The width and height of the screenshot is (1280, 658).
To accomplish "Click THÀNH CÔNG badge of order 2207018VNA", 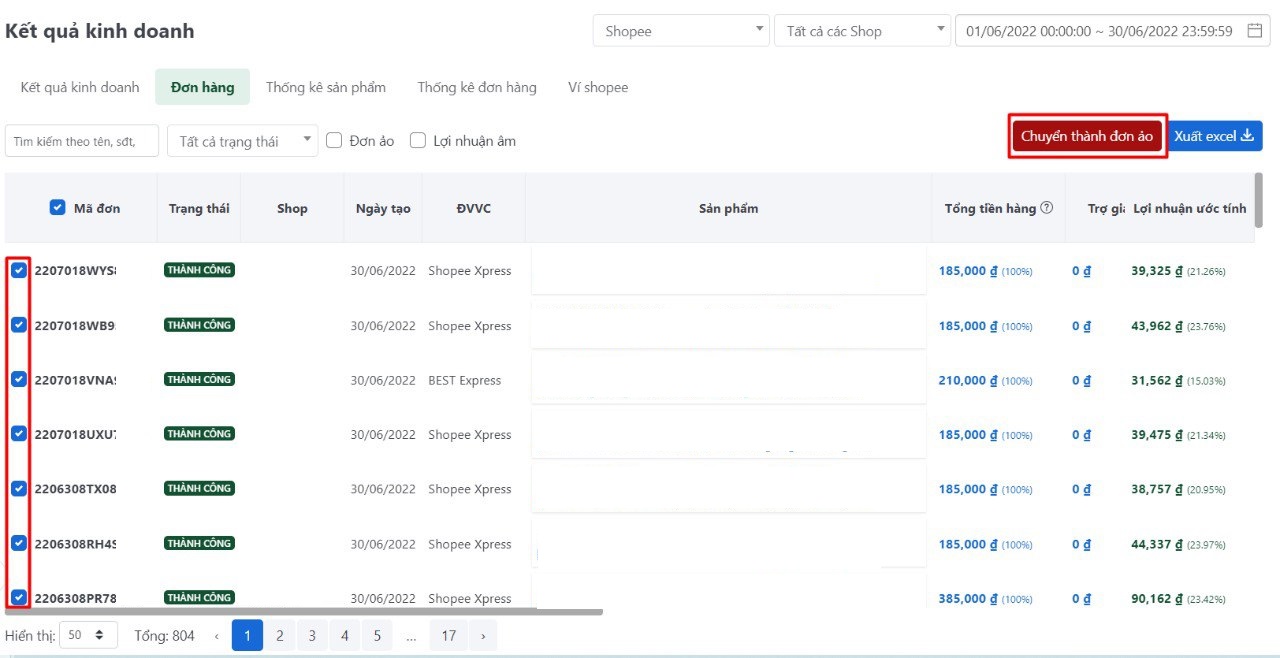I will point(199,379).
